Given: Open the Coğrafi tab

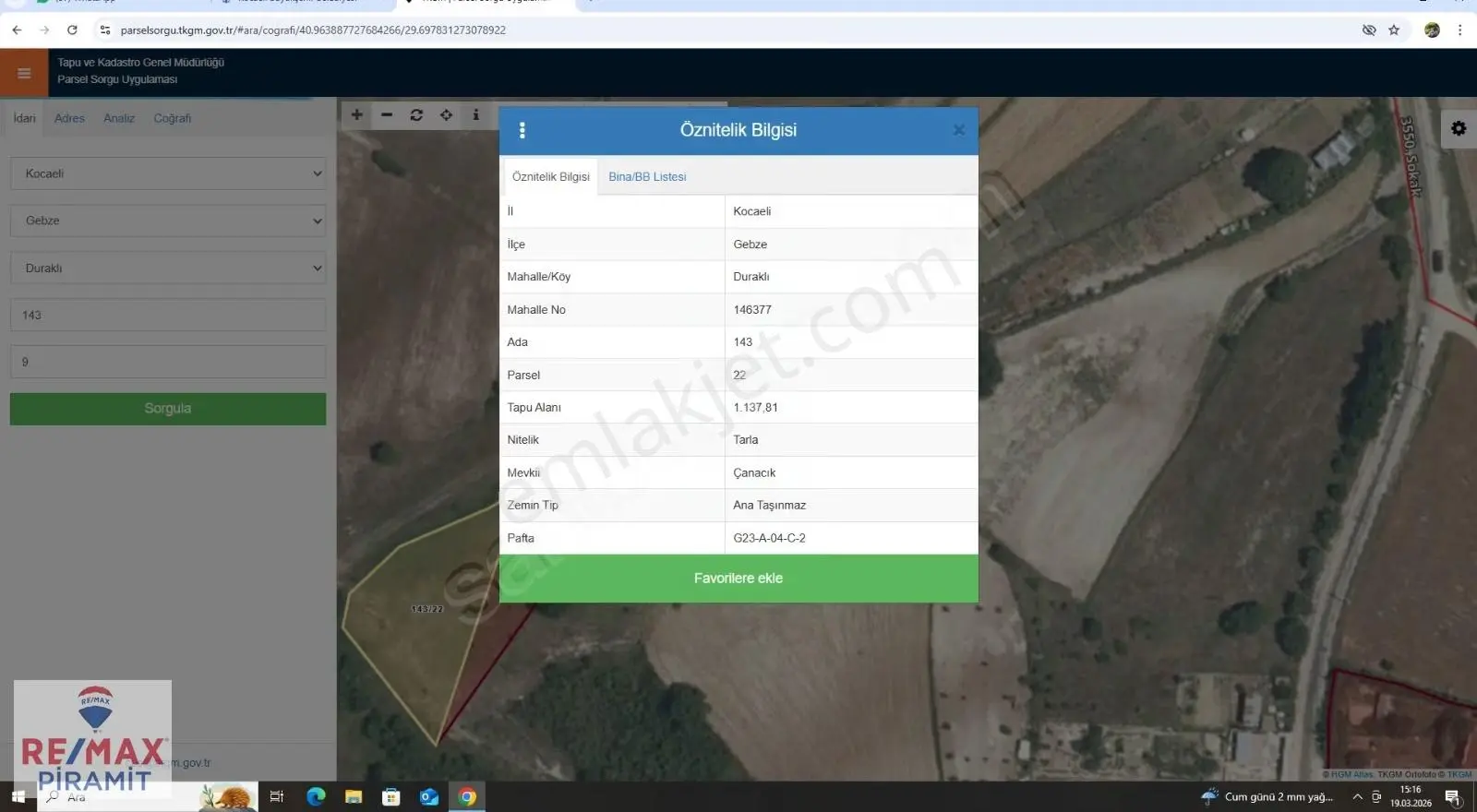Looking at the screenshot, I should [173, 118].
